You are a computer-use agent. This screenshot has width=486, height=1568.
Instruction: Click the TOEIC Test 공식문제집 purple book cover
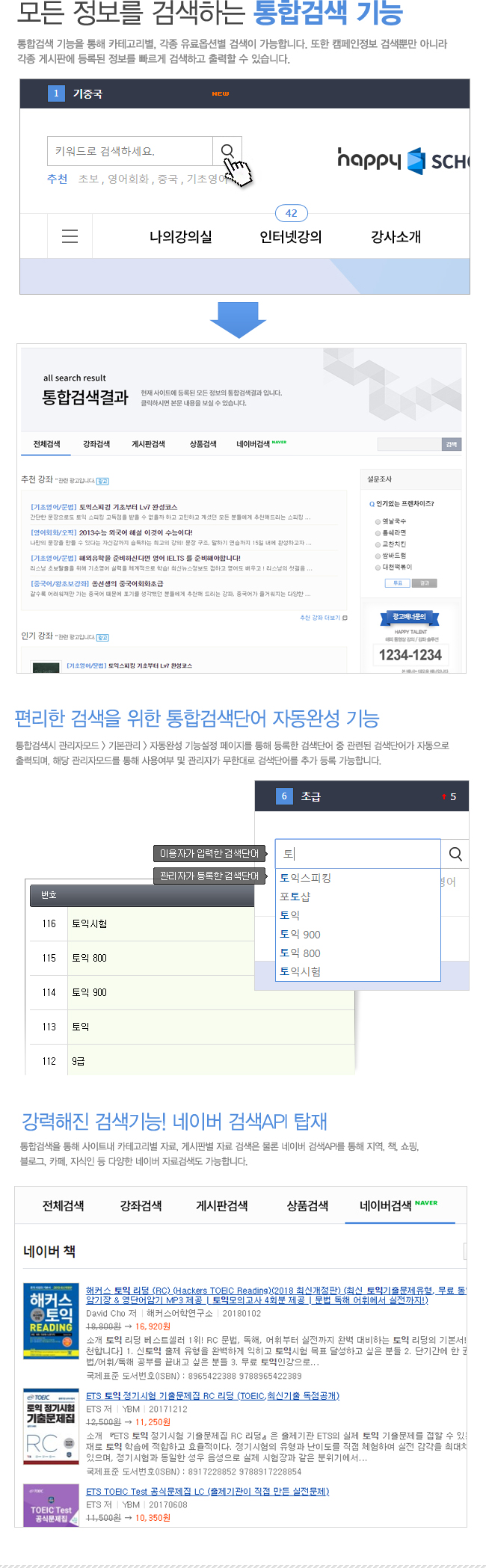click(x=51, y=1505)
